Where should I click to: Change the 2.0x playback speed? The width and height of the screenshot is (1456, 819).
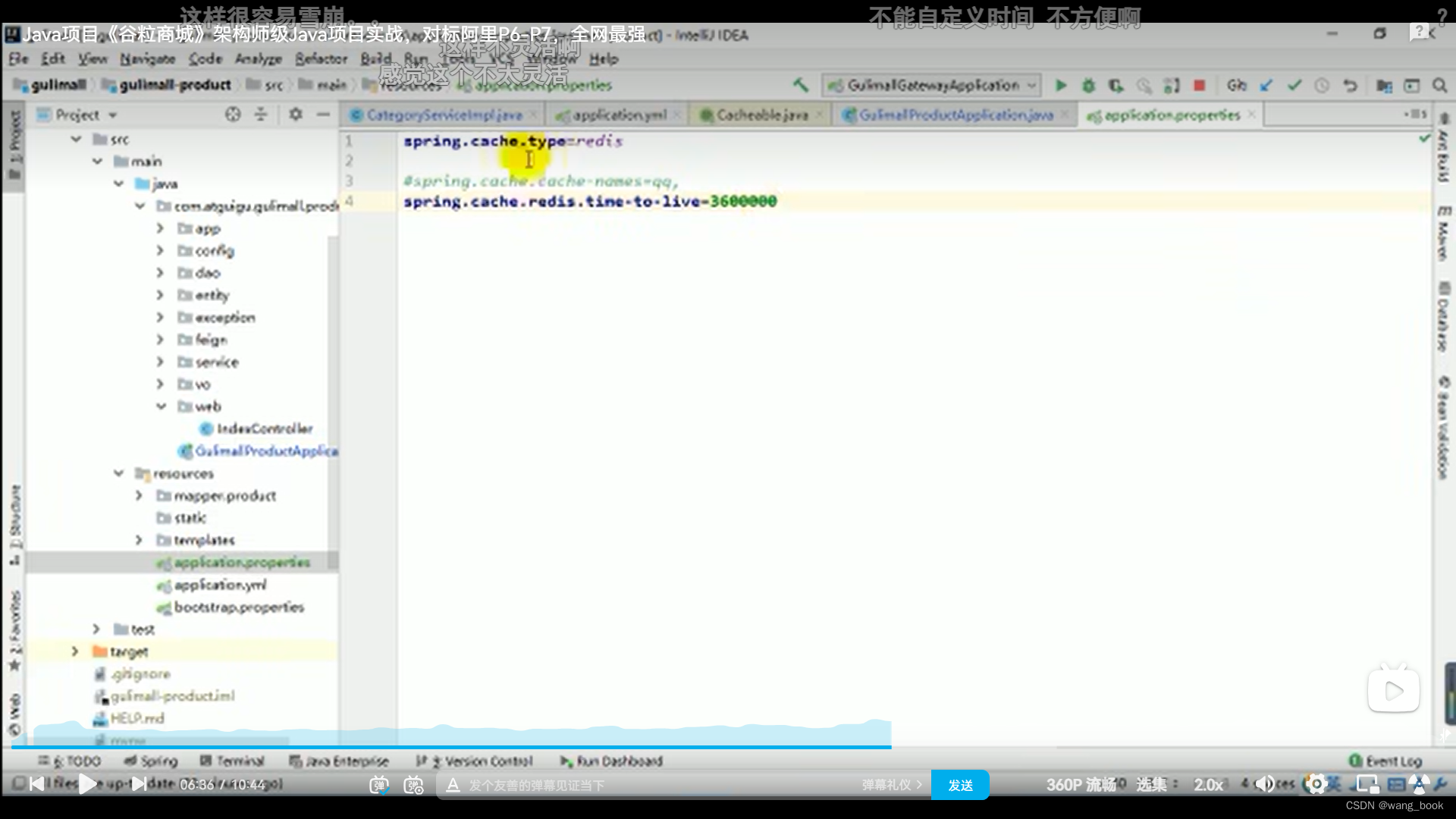[x=1209, y=785]
